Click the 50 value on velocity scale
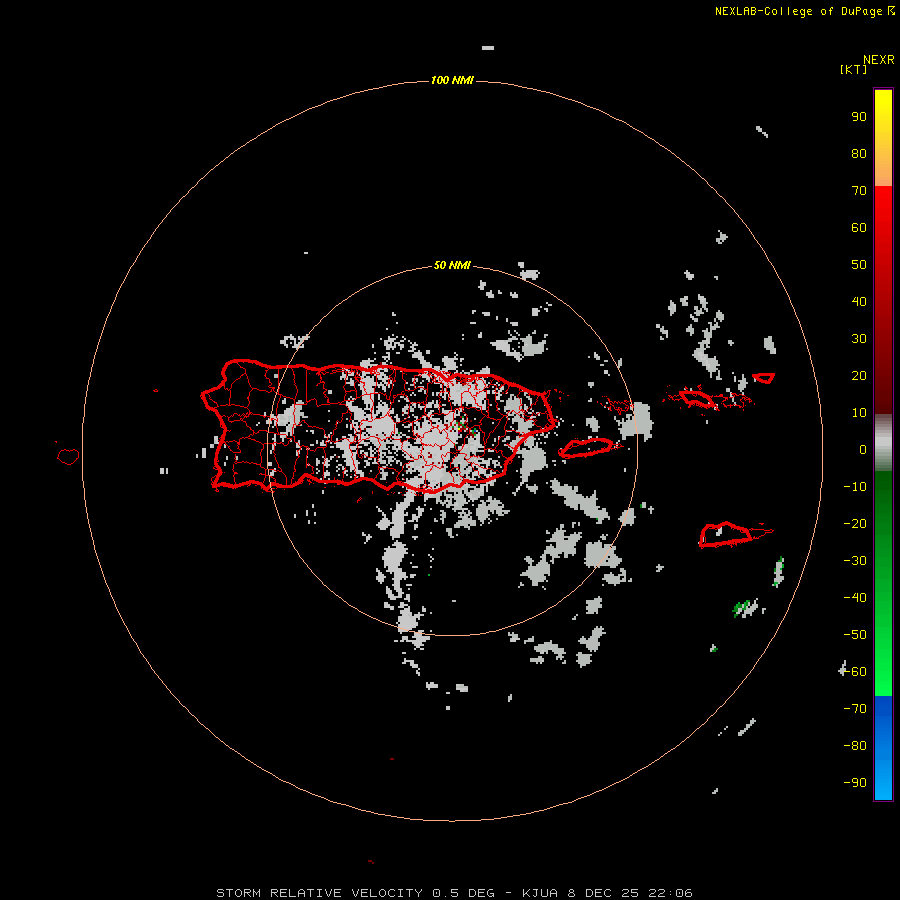This screenshot has width=900, height=900. 859,265
